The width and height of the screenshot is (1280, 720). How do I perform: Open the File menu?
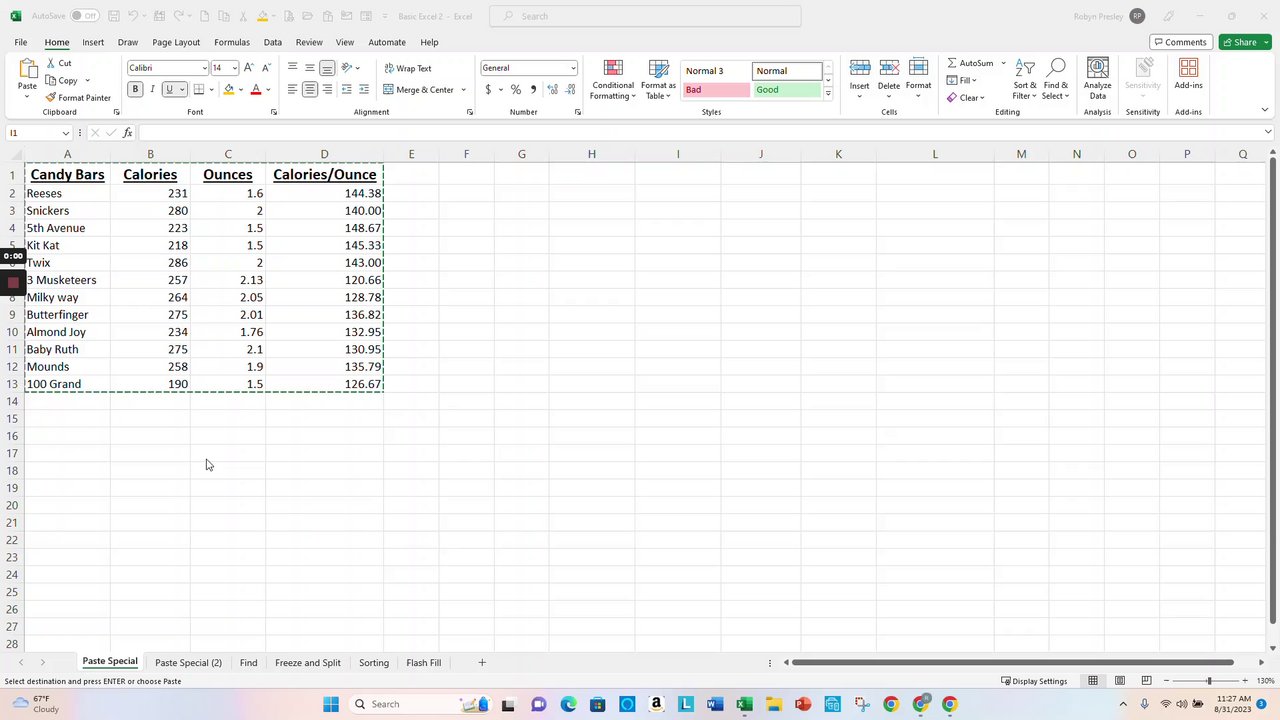pos(20,42)
